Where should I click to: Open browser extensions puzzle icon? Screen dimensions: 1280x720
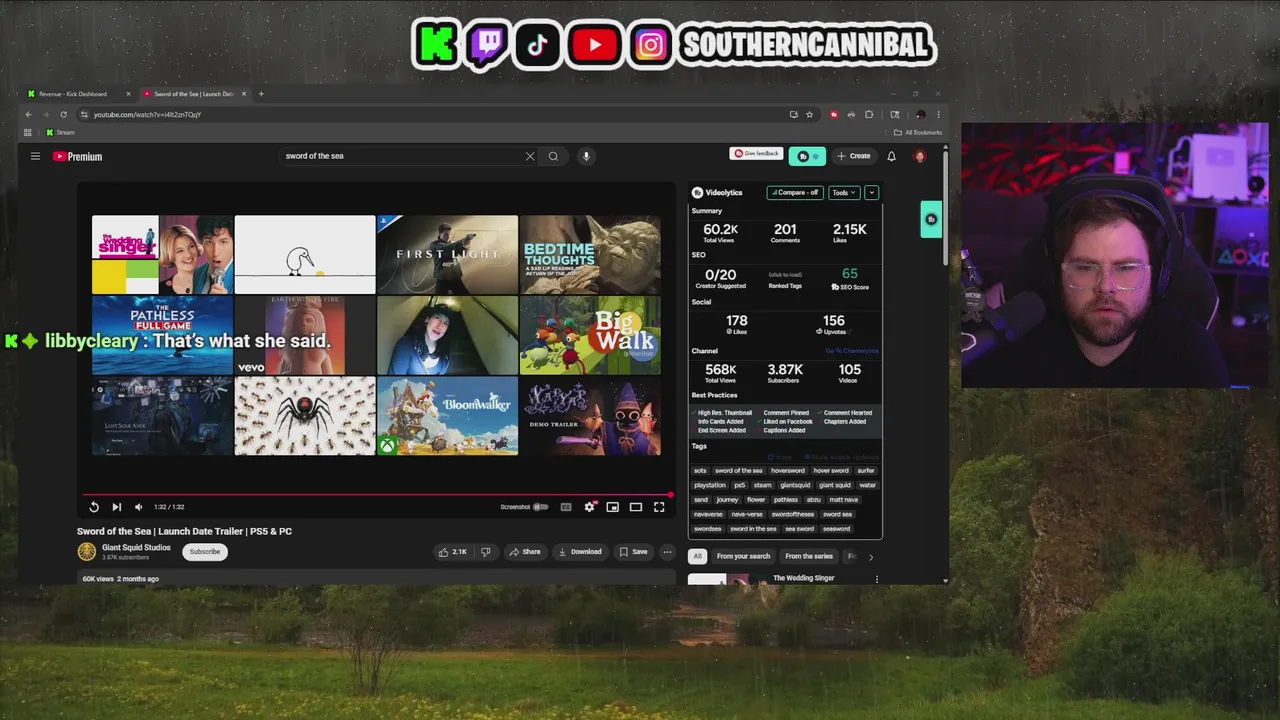[869, 115]
